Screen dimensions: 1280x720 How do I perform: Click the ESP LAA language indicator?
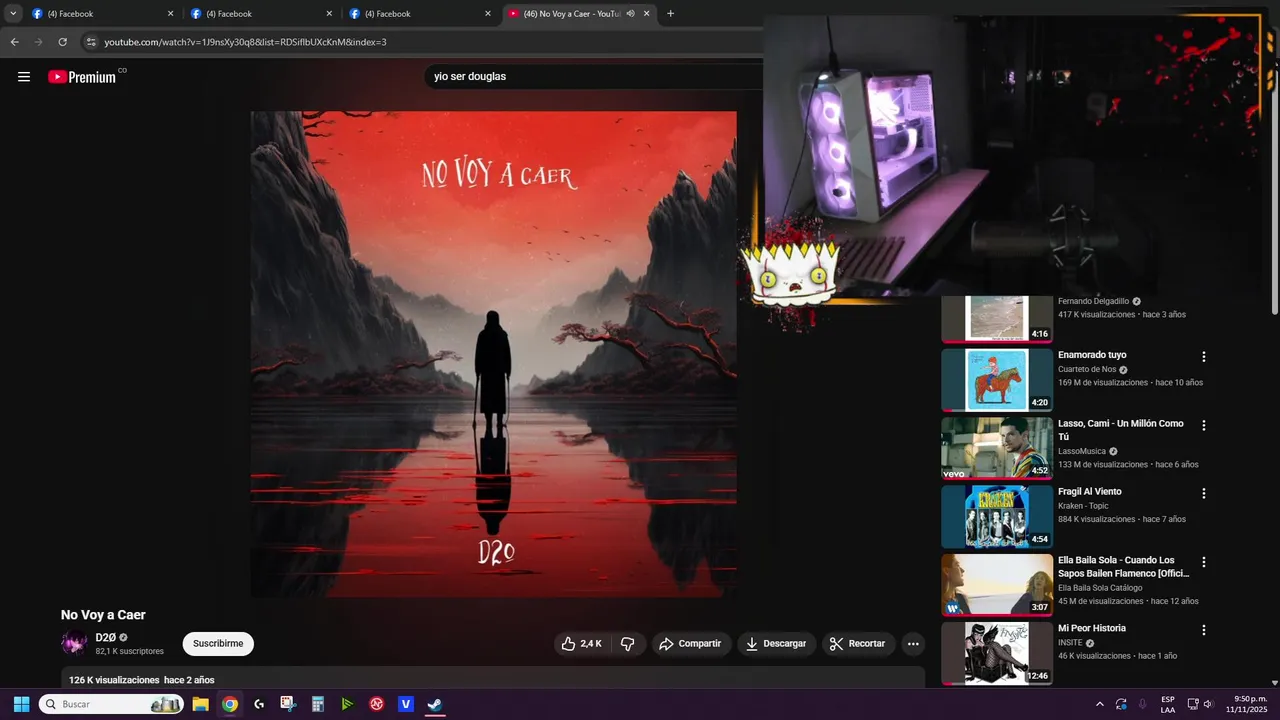click(x=1168, y=704)
